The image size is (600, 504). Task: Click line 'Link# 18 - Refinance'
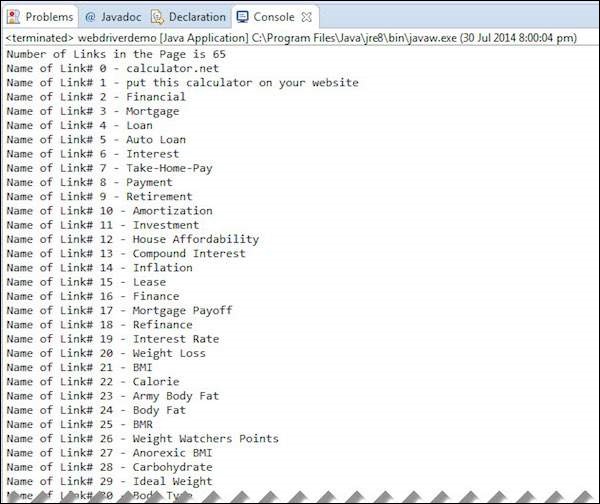(x=99, y=325)
